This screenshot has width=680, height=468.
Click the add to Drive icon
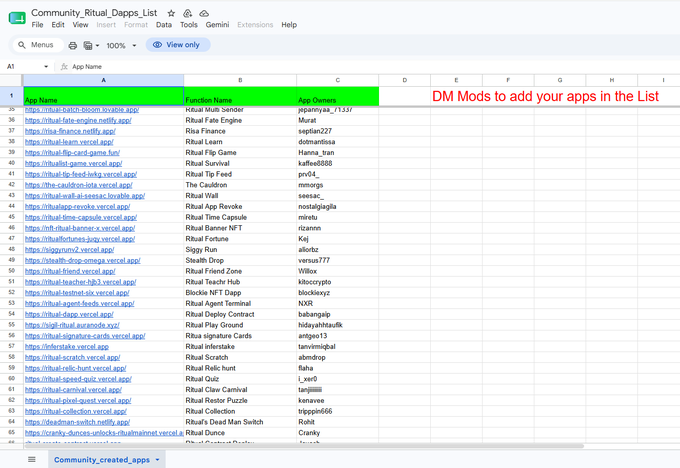click(x=187, y=13)
